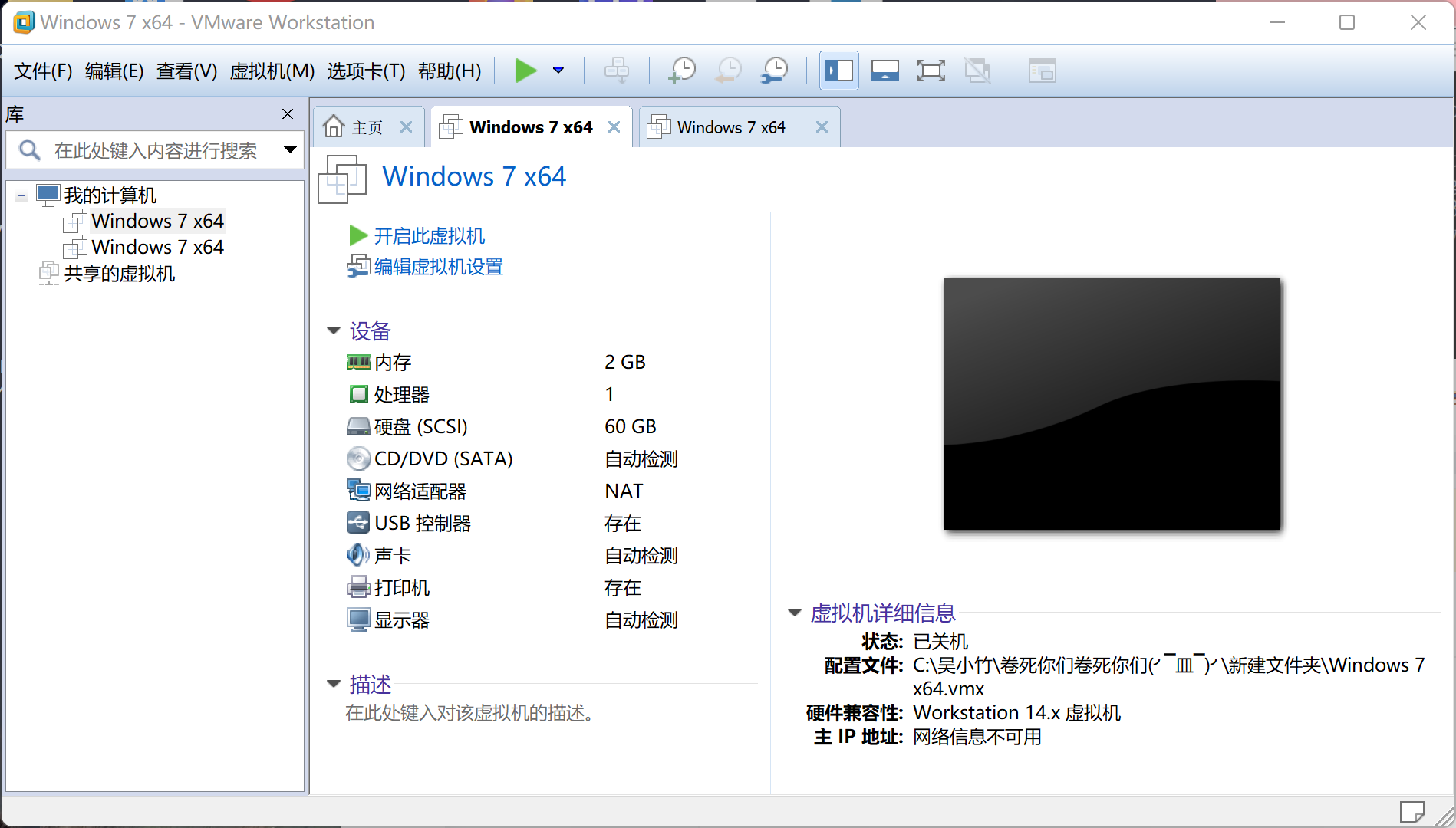Select the second Windows 7 x64 tree item
The width and height of the screenshot is (1456, 828).
(157, 248)
